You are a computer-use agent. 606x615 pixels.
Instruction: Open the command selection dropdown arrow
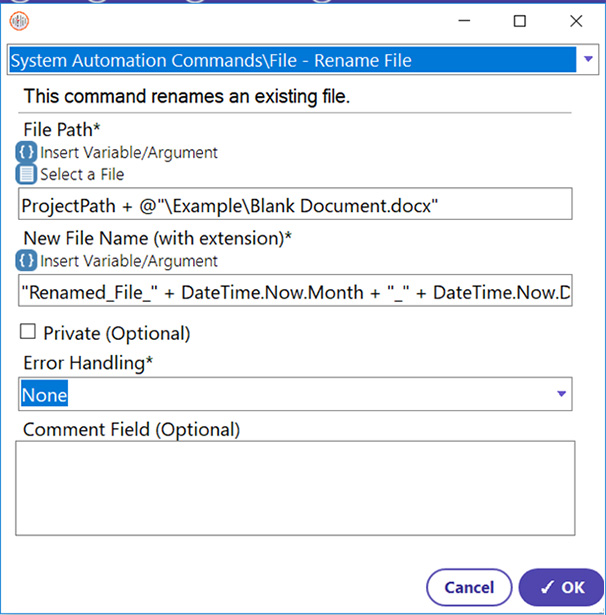pyautogui.click(x=588, y=59)
